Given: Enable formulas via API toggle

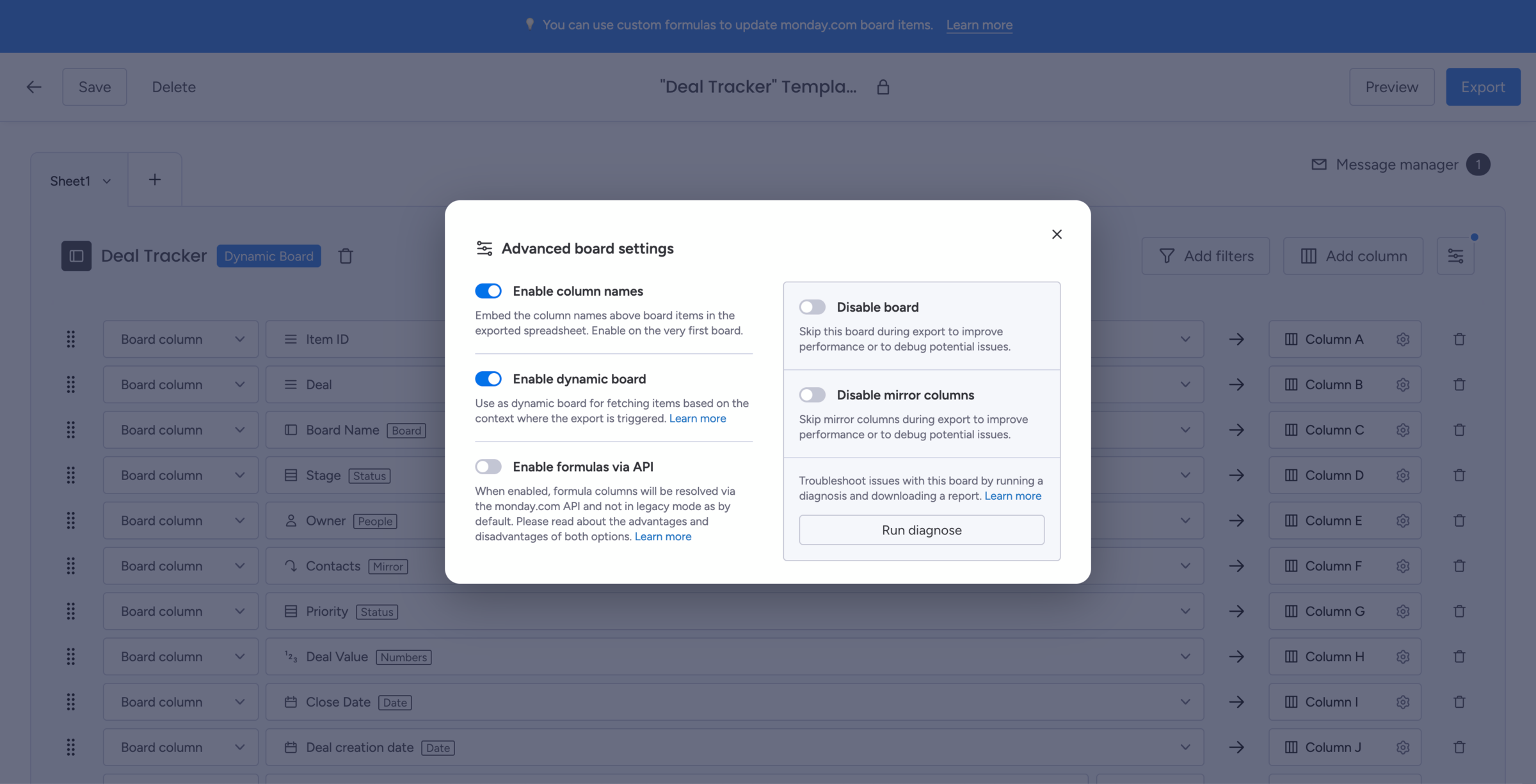Looking at the screenshot, I should click(488, 467).
